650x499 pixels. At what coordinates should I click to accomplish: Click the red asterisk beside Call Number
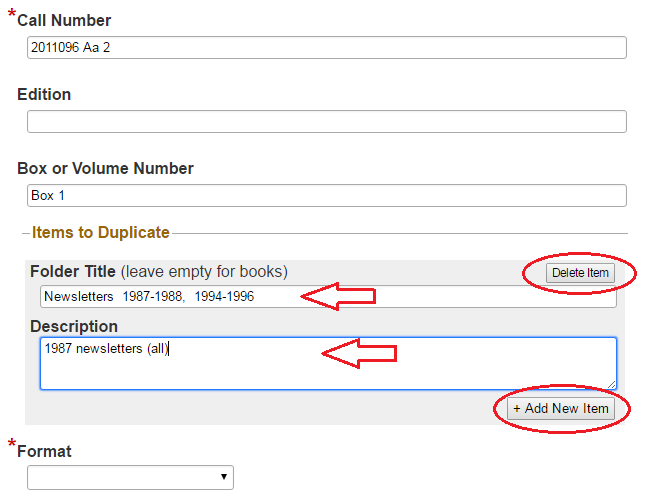pyautogui.click(x=12, y=14)
